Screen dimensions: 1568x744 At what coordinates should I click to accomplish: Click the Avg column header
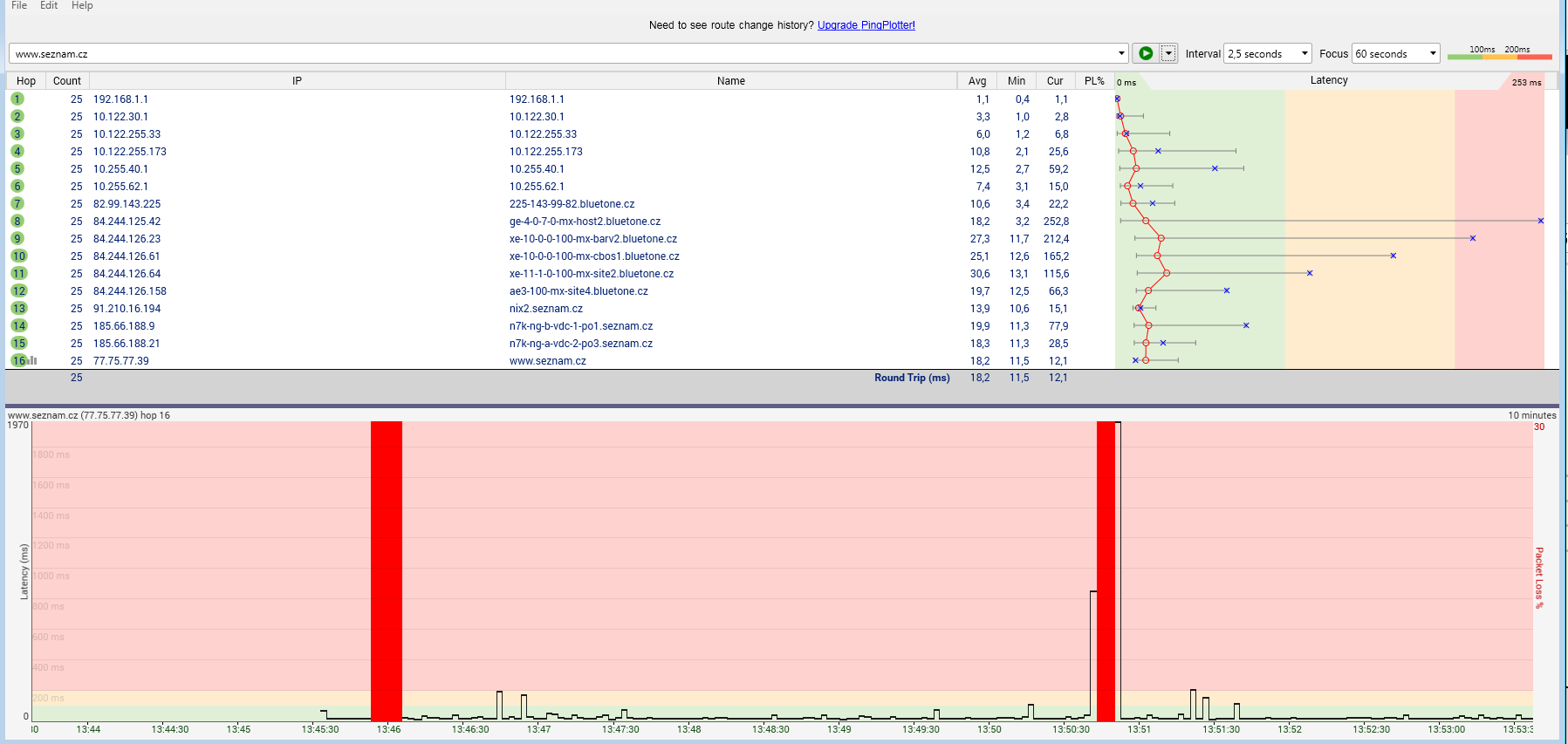(x=977, y=80)
